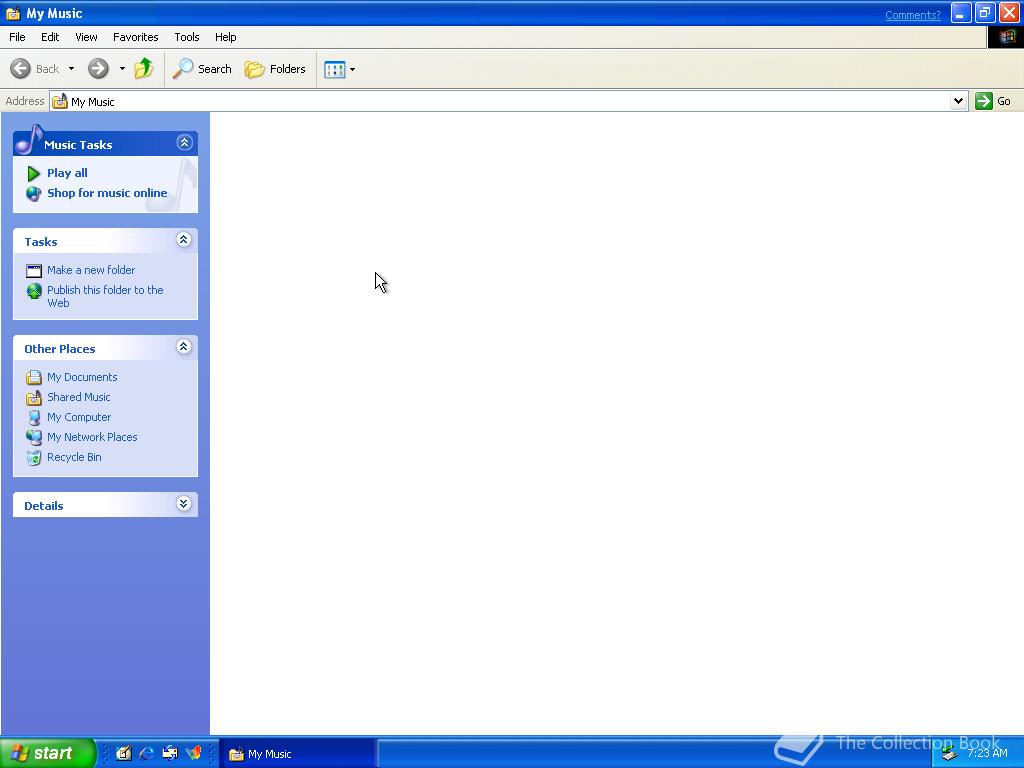Open My Computer from Other Places
The image size is (1024, 768).
coord(79,417)
